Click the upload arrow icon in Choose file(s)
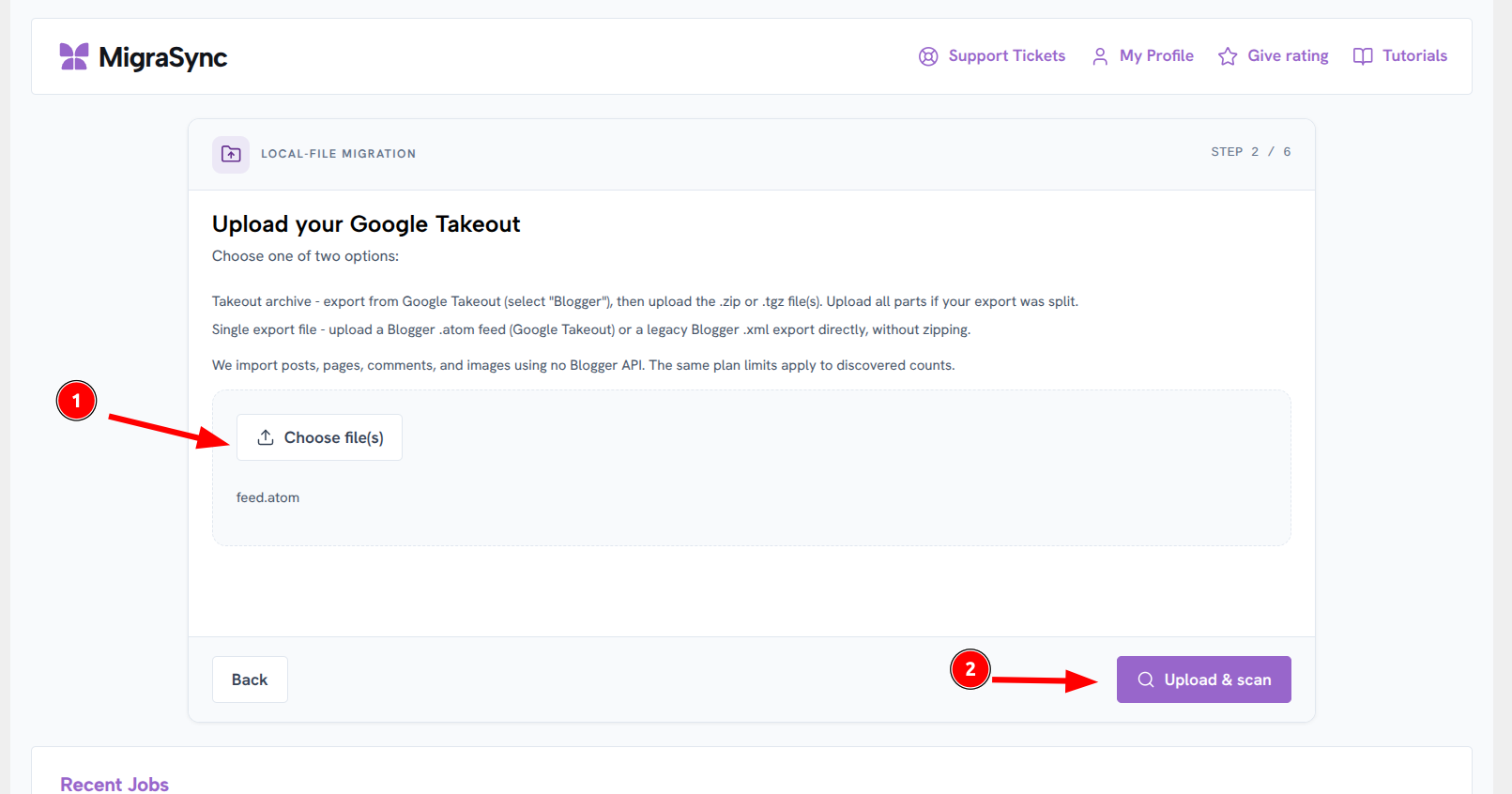1512x794 pixels. point(266,437)
